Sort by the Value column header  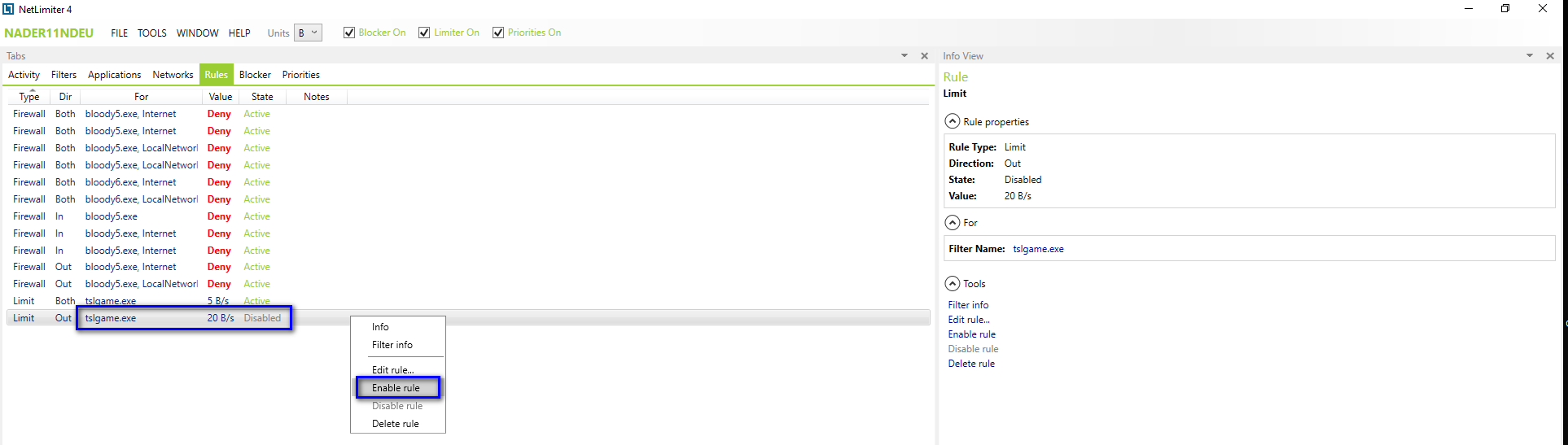click(x=220, y=97)
